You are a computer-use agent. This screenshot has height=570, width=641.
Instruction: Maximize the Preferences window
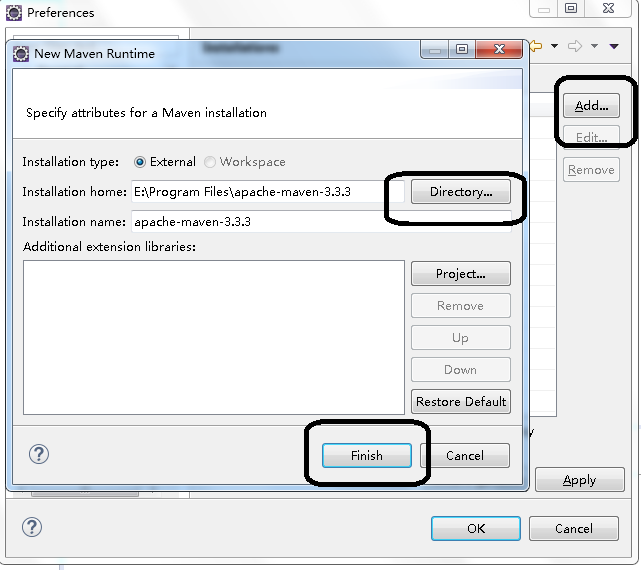coord(571,8)
